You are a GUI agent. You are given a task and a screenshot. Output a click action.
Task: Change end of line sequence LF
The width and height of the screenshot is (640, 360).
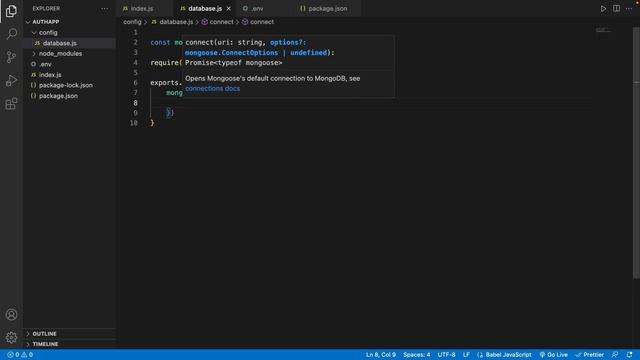[466, 355]
